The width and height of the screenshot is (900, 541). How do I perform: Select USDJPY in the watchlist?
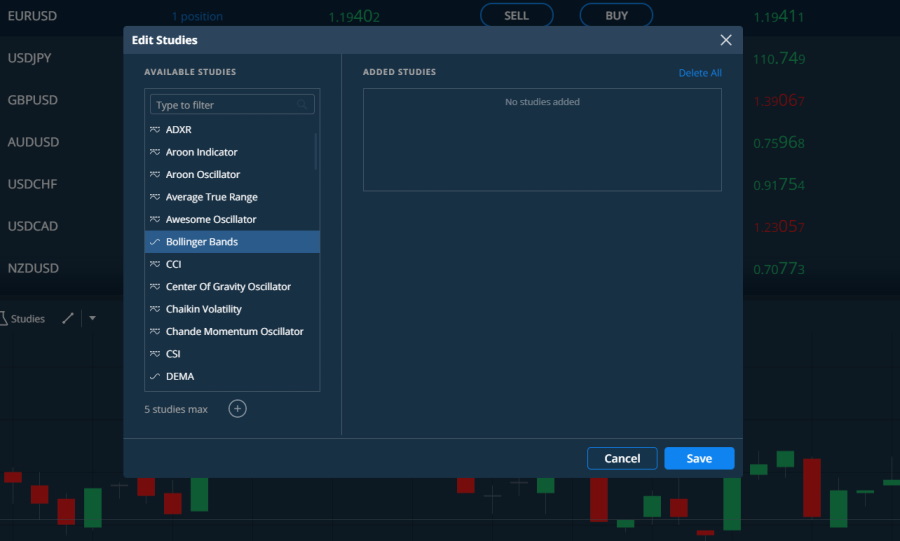click(29, 58)
